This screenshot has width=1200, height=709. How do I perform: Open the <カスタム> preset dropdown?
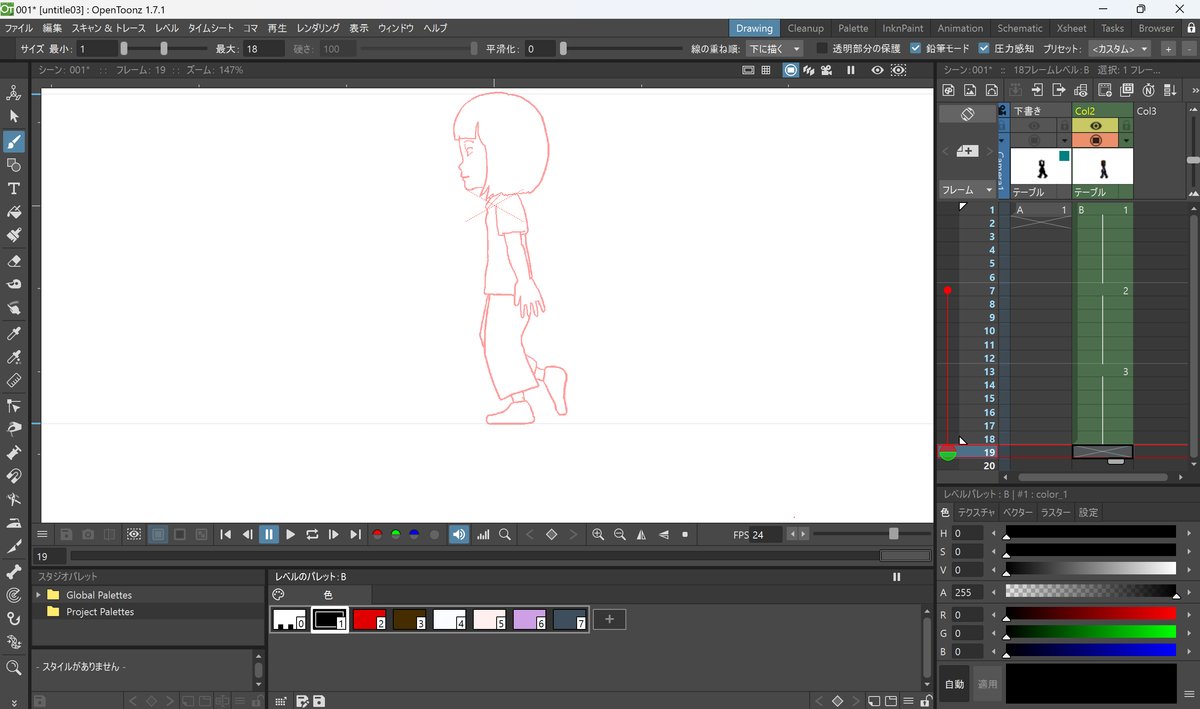click(1120, 48)
